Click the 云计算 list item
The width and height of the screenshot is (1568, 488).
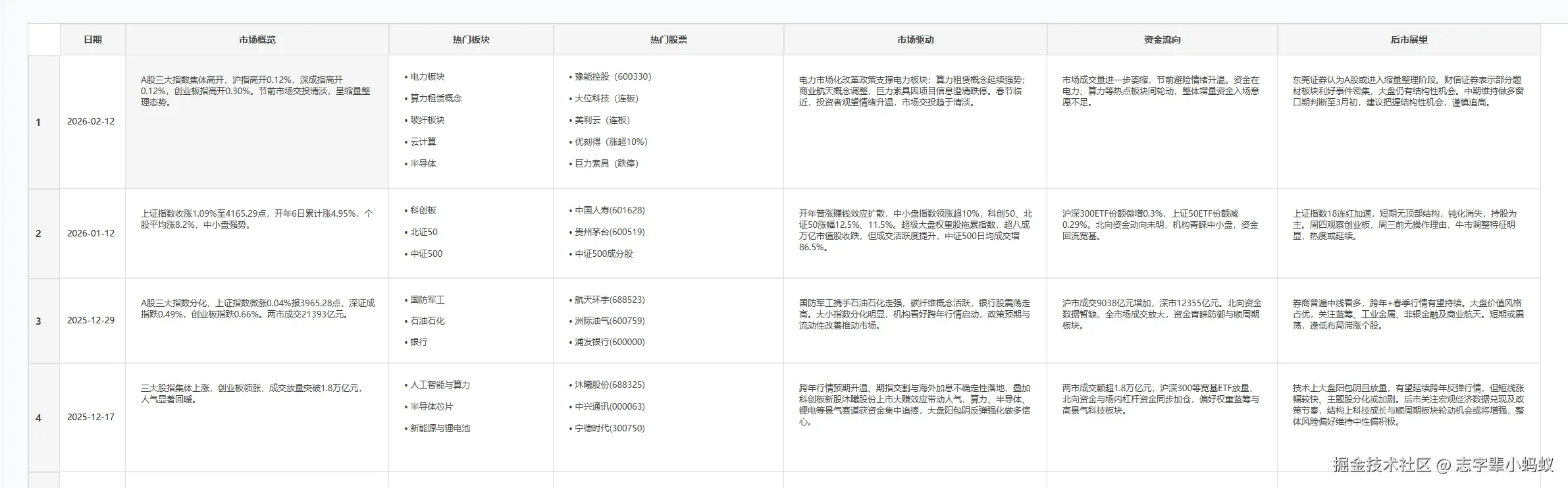pos(421,142)
